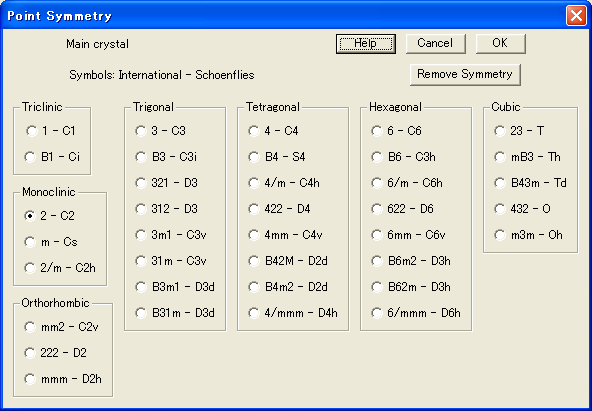Screen dimensions: 592x411
Task: Confirm with the OK button
Action: click(x=500, y=44)
